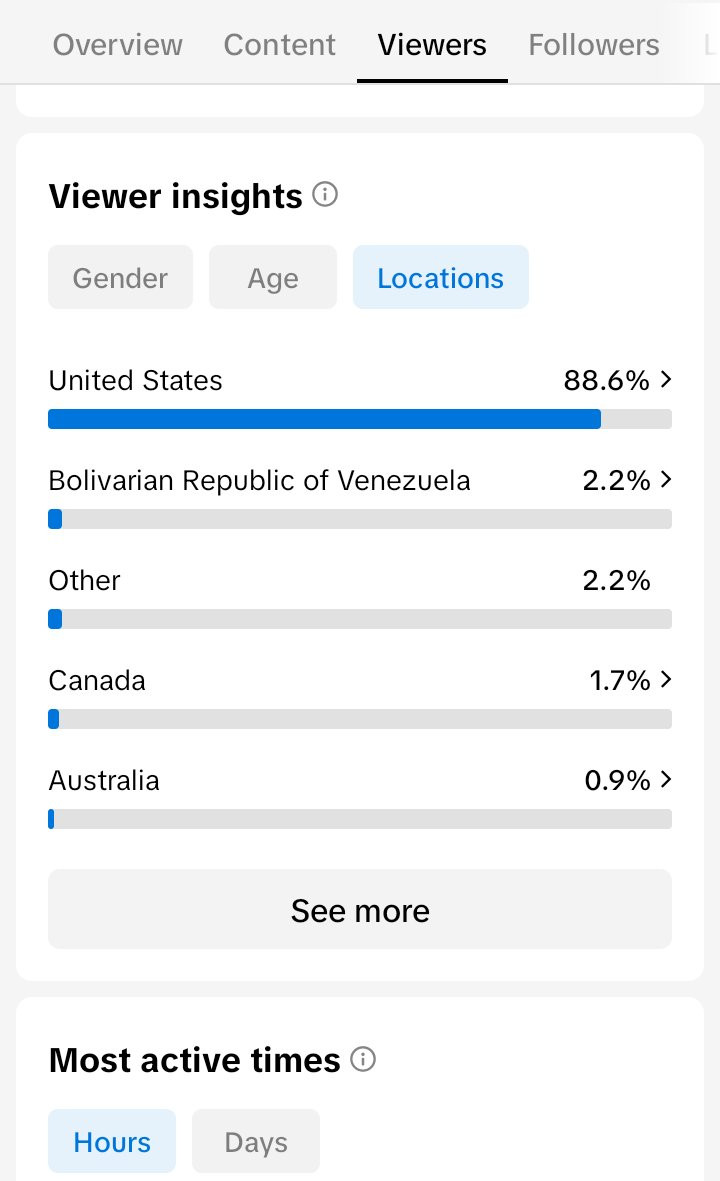Select the Gender filter chip
The image size is (720, 1181).
(x=121, y=277)
